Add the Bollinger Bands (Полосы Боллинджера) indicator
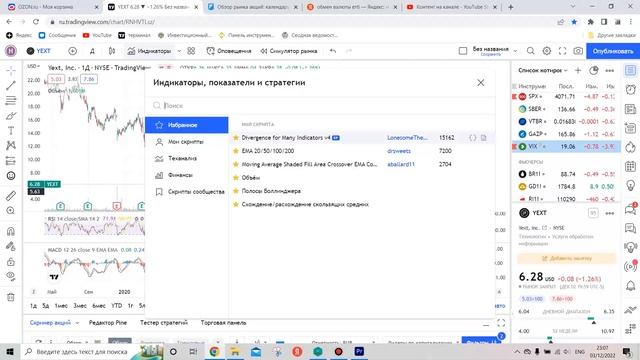This screenshot has height=360, width=640. point(271,191)
